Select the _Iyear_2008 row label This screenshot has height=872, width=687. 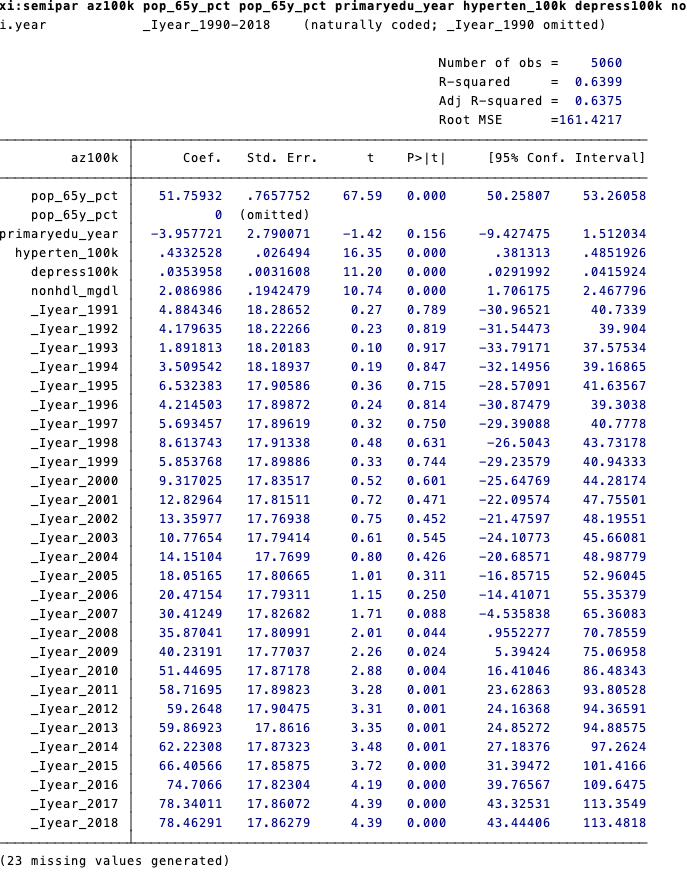click(x=74, y=633)
